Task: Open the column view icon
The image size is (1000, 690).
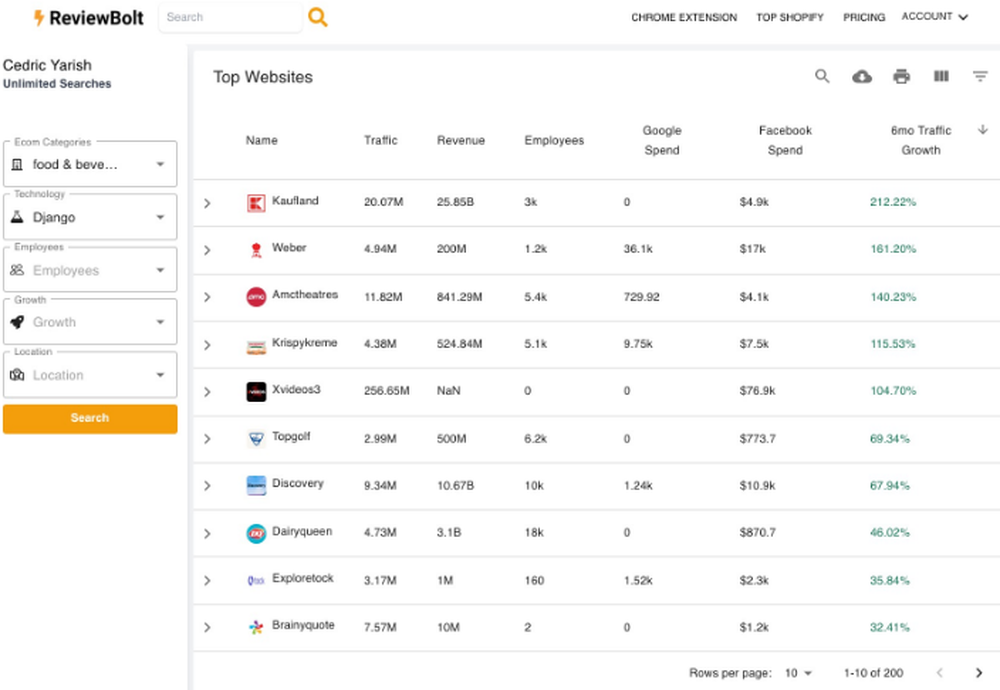Action: [x=941, y=76]
